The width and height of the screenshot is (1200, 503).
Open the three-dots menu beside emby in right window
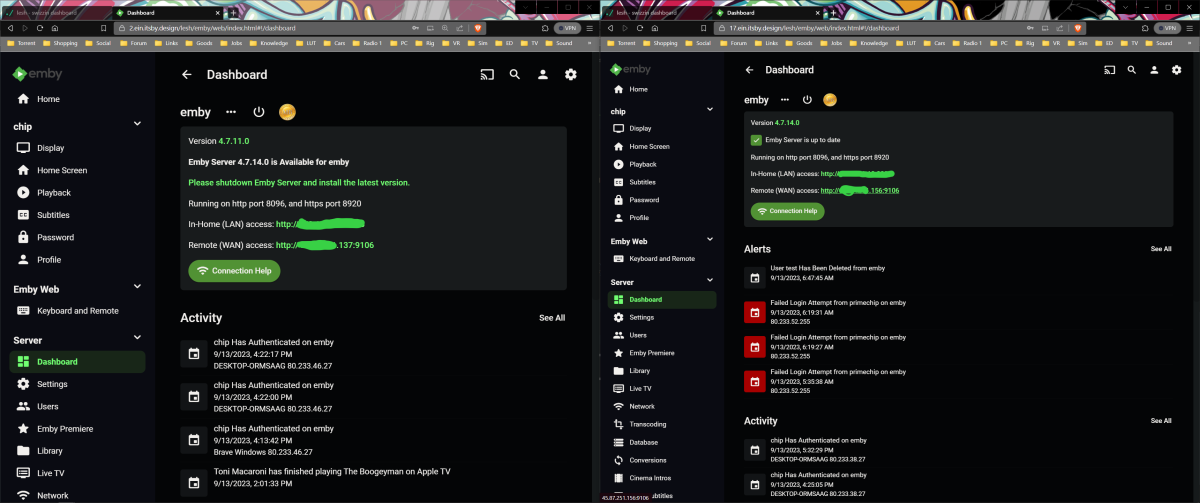[x=785, y=100]
